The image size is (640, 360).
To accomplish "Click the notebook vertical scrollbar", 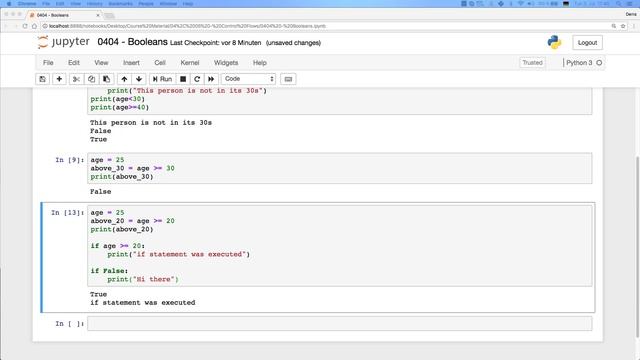I will (x=637, y=247).
